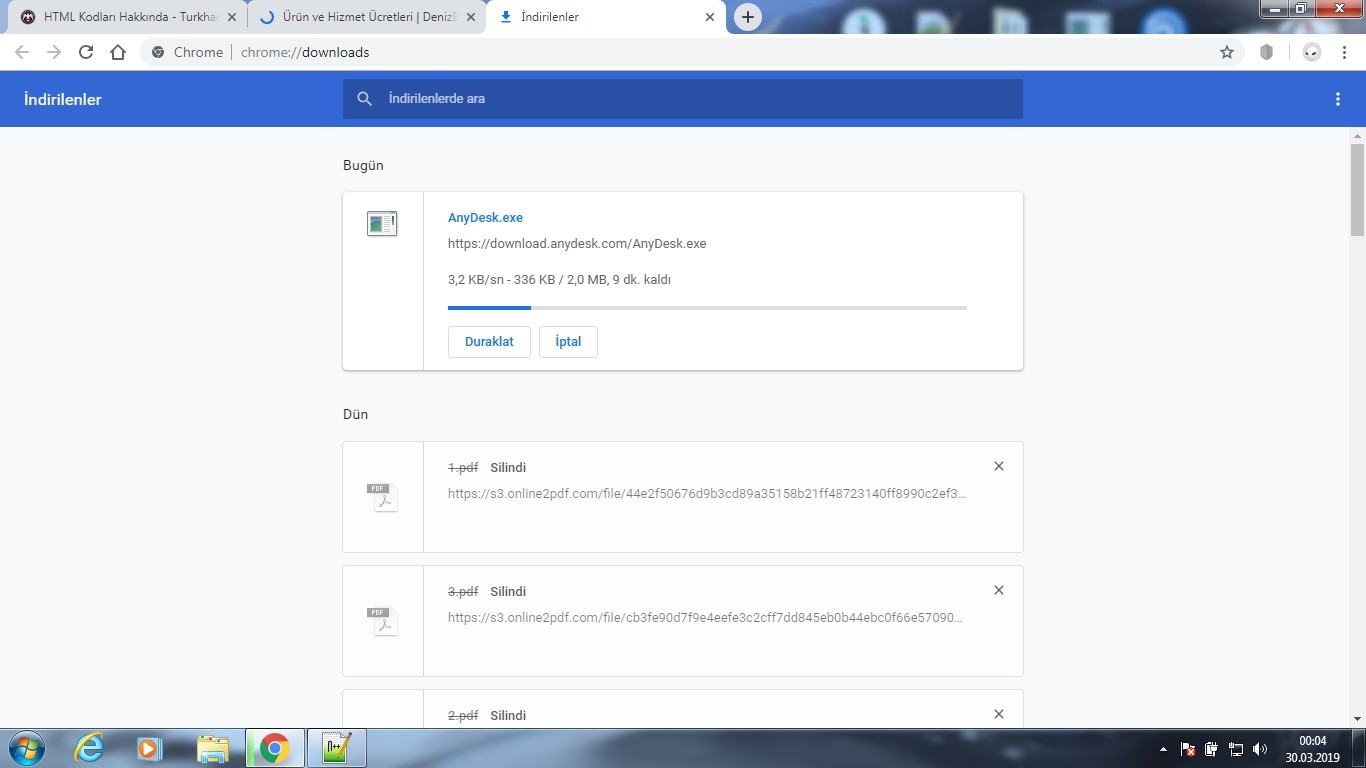The height and width of the screenshot is (768, 1366).
Task: Focus the İndirilenlerde ara search field
Action: (x=682, y=99)
